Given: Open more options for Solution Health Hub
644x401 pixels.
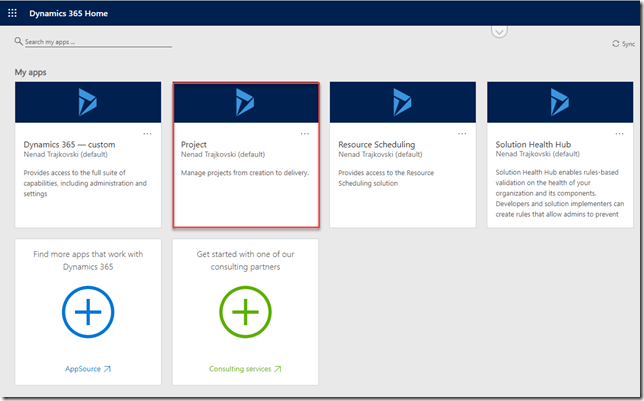Looking at the screenshot, I should pos(619,133).
